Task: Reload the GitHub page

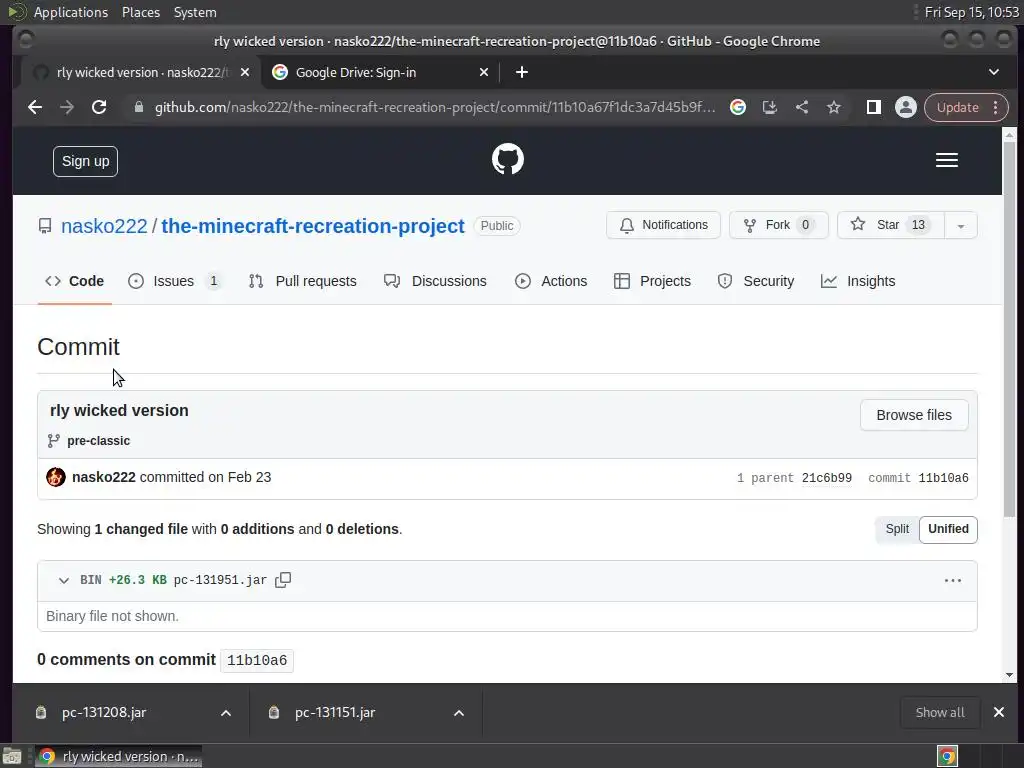Action: click(x=99, y=107)
